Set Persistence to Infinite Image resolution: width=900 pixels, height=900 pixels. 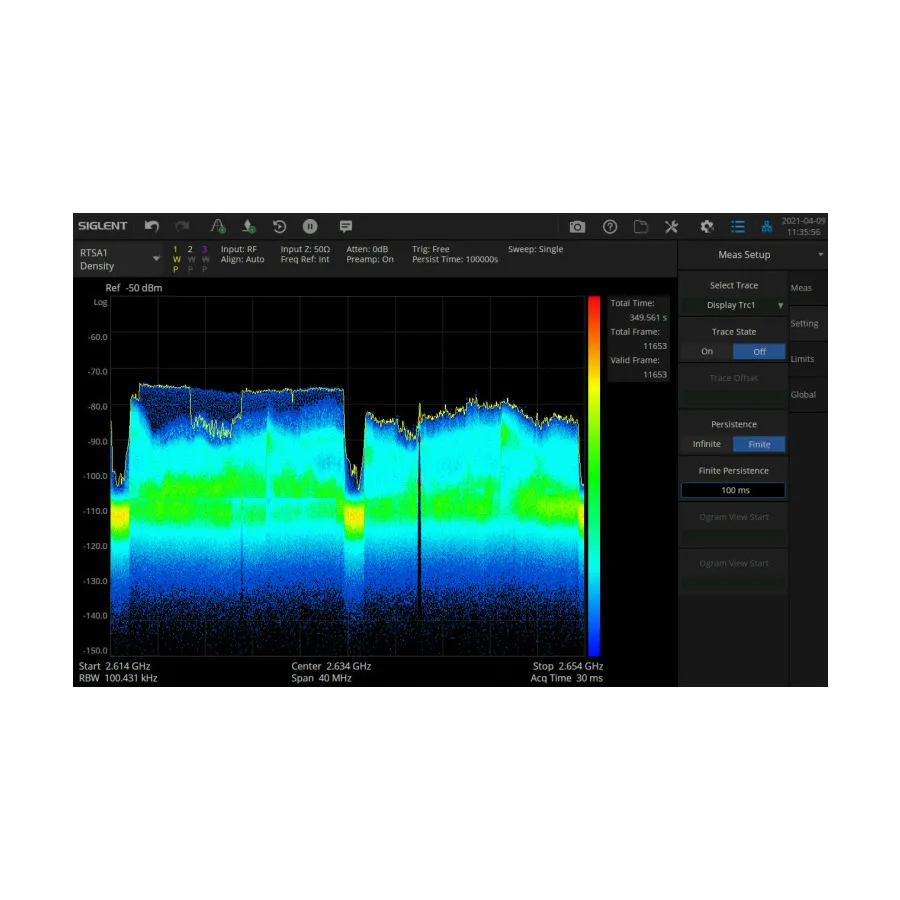pyautogui.click(x=706, y=444)
